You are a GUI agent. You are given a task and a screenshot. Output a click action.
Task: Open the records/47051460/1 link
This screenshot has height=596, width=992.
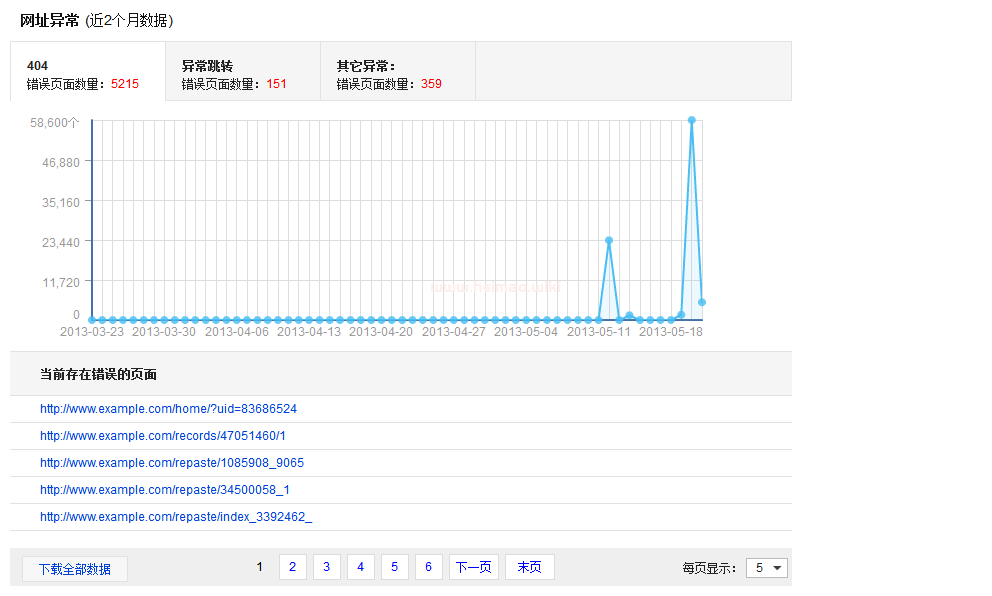click(x=162, y=436)
